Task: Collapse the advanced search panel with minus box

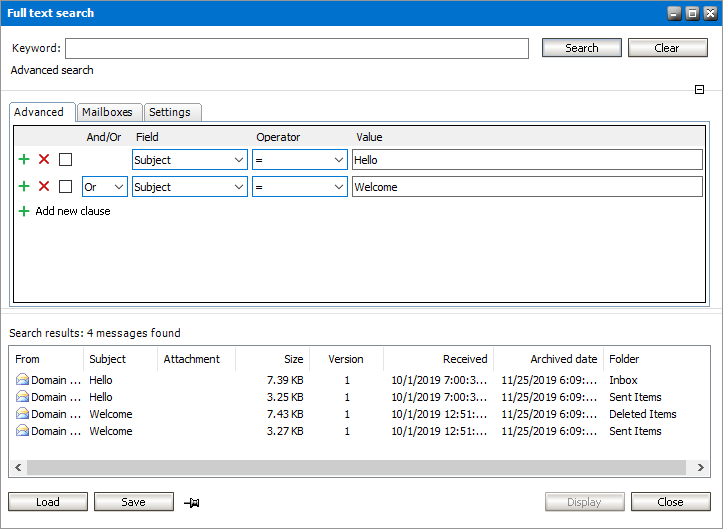Action: [700, 90]
